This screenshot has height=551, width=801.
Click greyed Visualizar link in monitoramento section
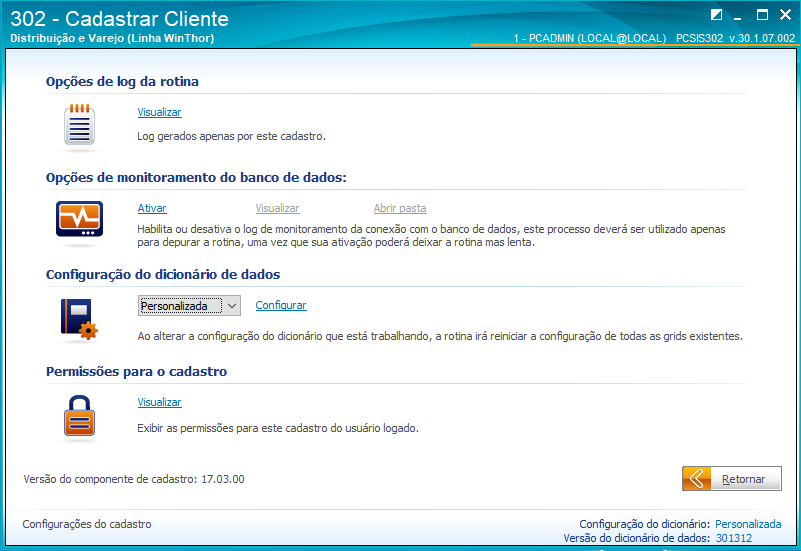[x=277, y=208]
